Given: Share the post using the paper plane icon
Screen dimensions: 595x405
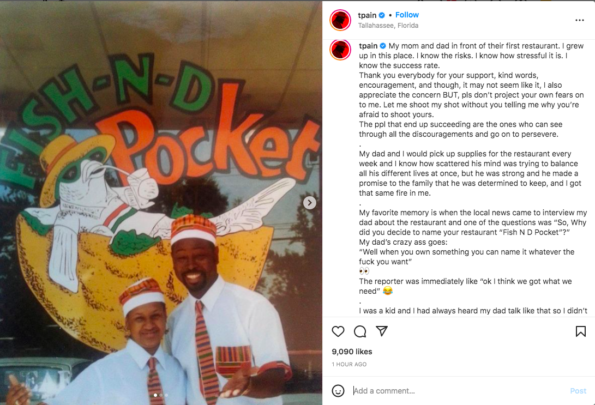Looking at the screenshot, I should coord(381,331).
